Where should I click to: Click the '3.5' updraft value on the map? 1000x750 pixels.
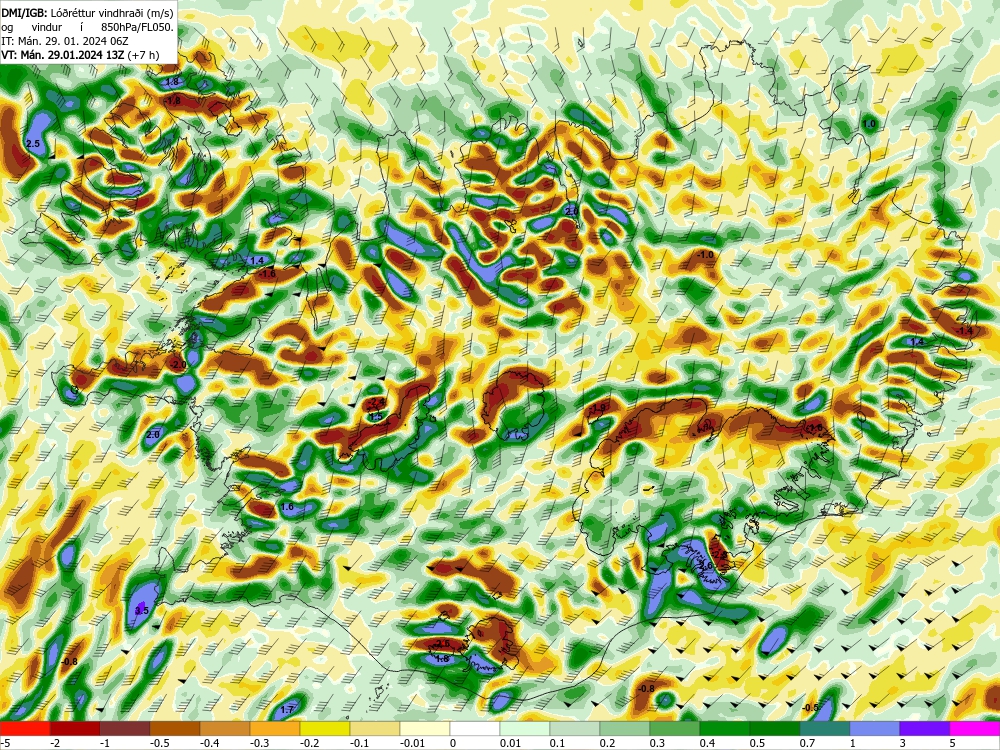pyautogui.click(x=142, y=610)
